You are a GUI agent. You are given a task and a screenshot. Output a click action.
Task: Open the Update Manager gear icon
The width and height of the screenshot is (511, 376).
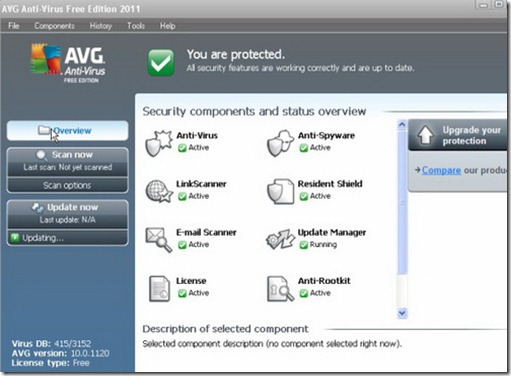point(280,239)
